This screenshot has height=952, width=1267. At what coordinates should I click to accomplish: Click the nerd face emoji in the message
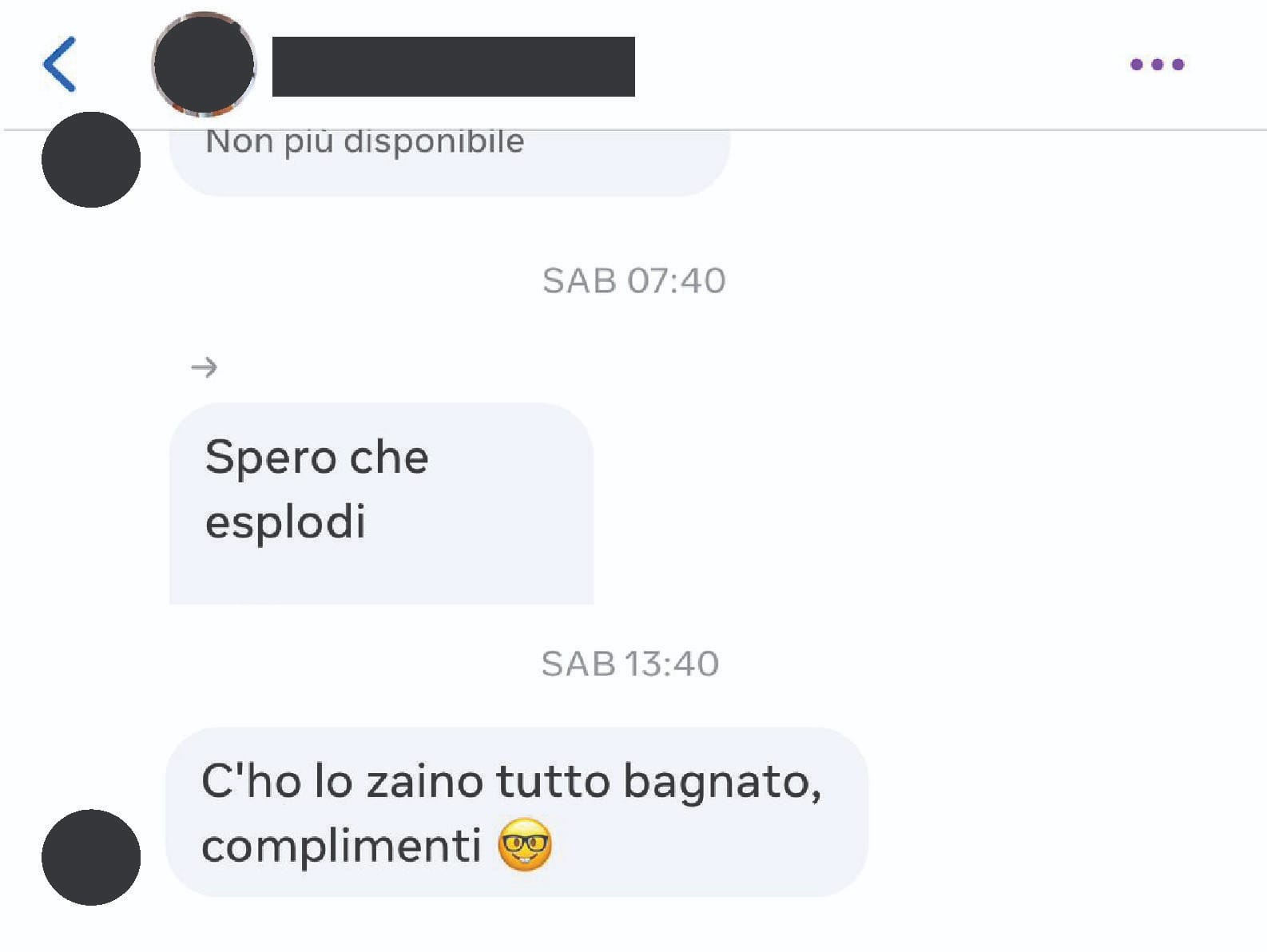click(x=525, y=844)
